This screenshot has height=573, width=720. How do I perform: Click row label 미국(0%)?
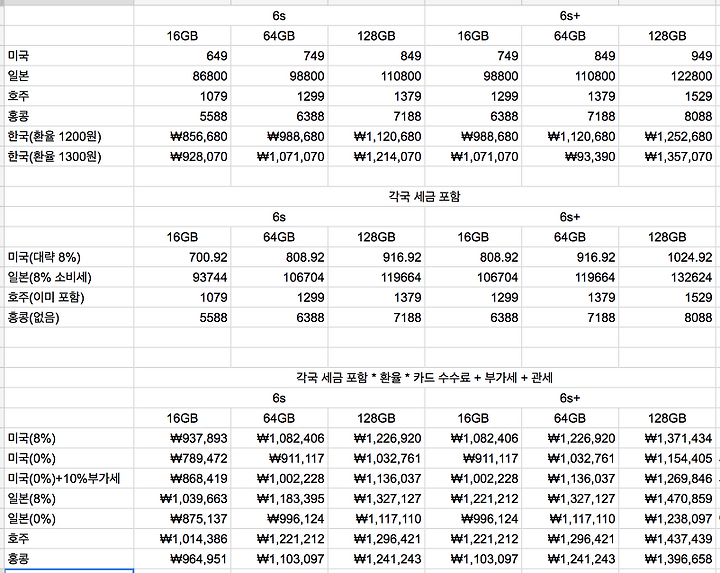pyautogui.click(x=69, y=459)
